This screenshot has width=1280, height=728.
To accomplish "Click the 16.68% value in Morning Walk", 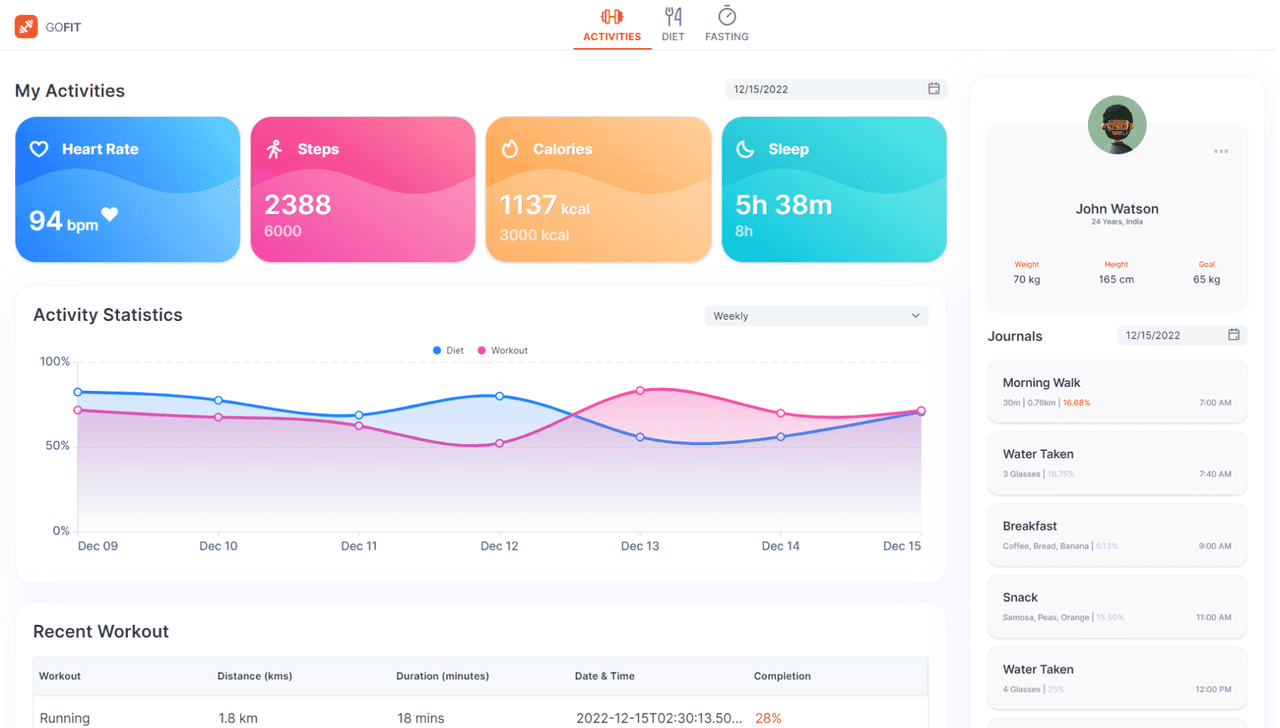I will [x=1077, y=403].
